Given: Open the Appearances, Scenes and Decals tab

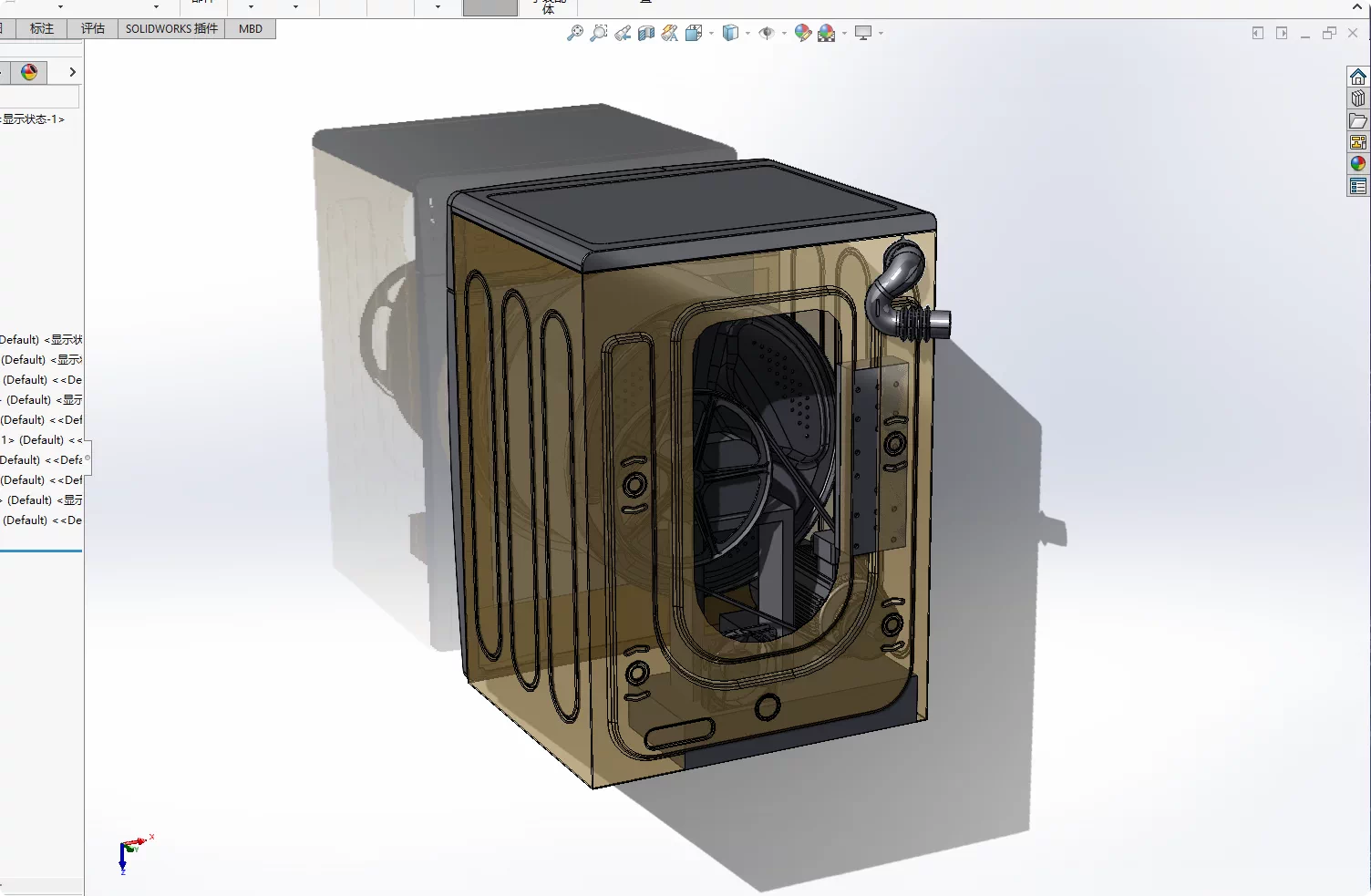Looking at the screenshot, I should (x=1358, y=164).
